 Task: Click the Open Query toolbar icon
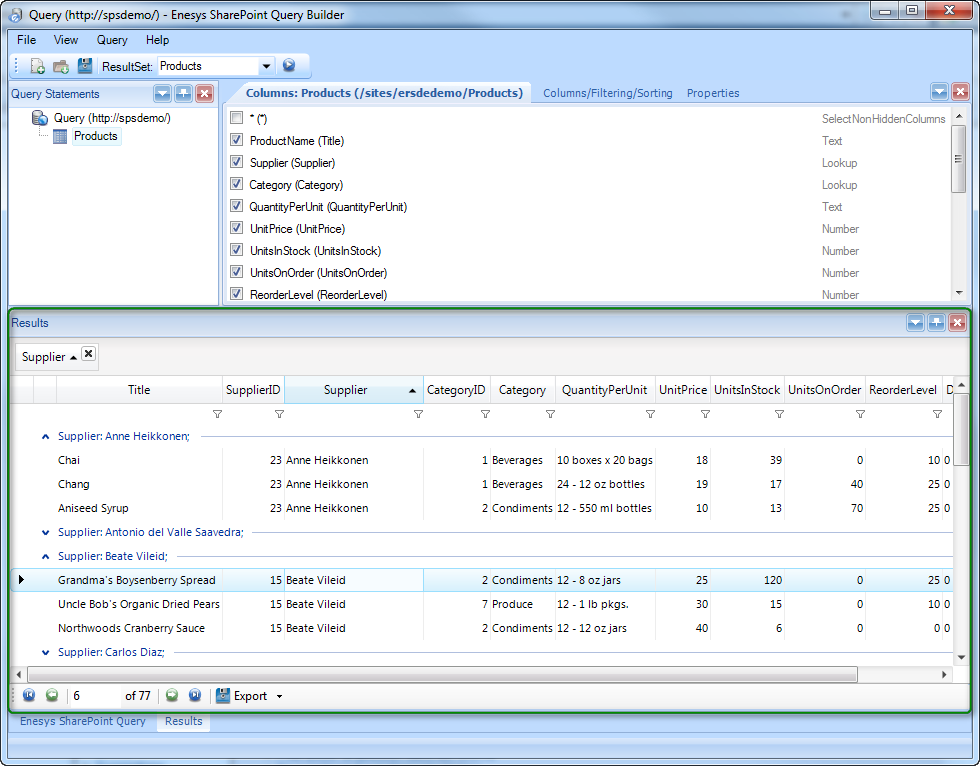pyautogui.click(x=61, y=66)
